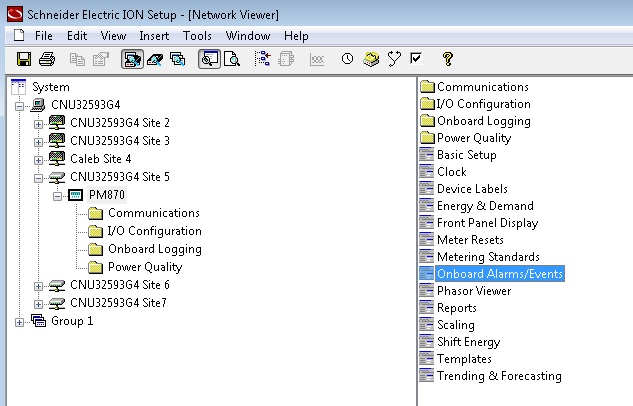Screen dimensions: 633x406
Task: Open Meter Resets screen
Action: click(x=470, y=240)
